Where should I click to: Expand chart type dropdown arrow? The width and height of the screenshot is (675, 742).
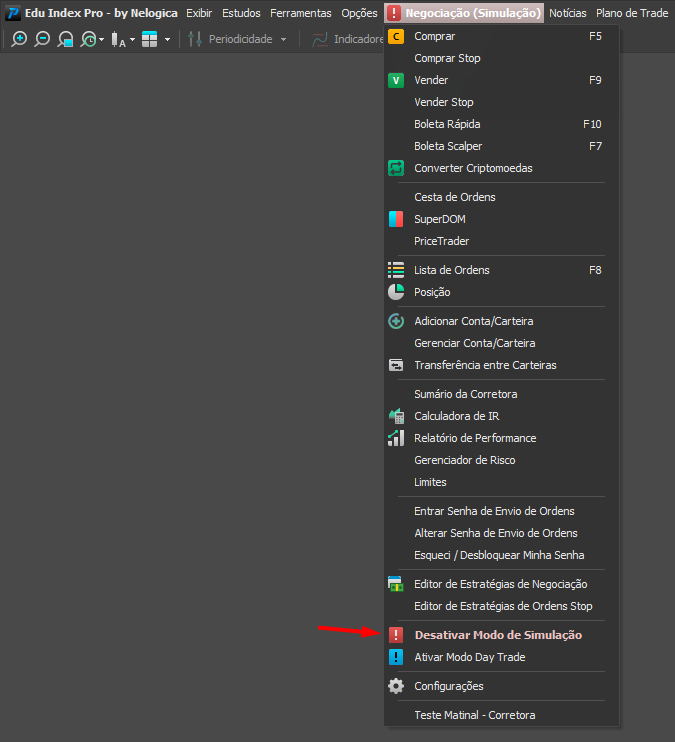132,40
